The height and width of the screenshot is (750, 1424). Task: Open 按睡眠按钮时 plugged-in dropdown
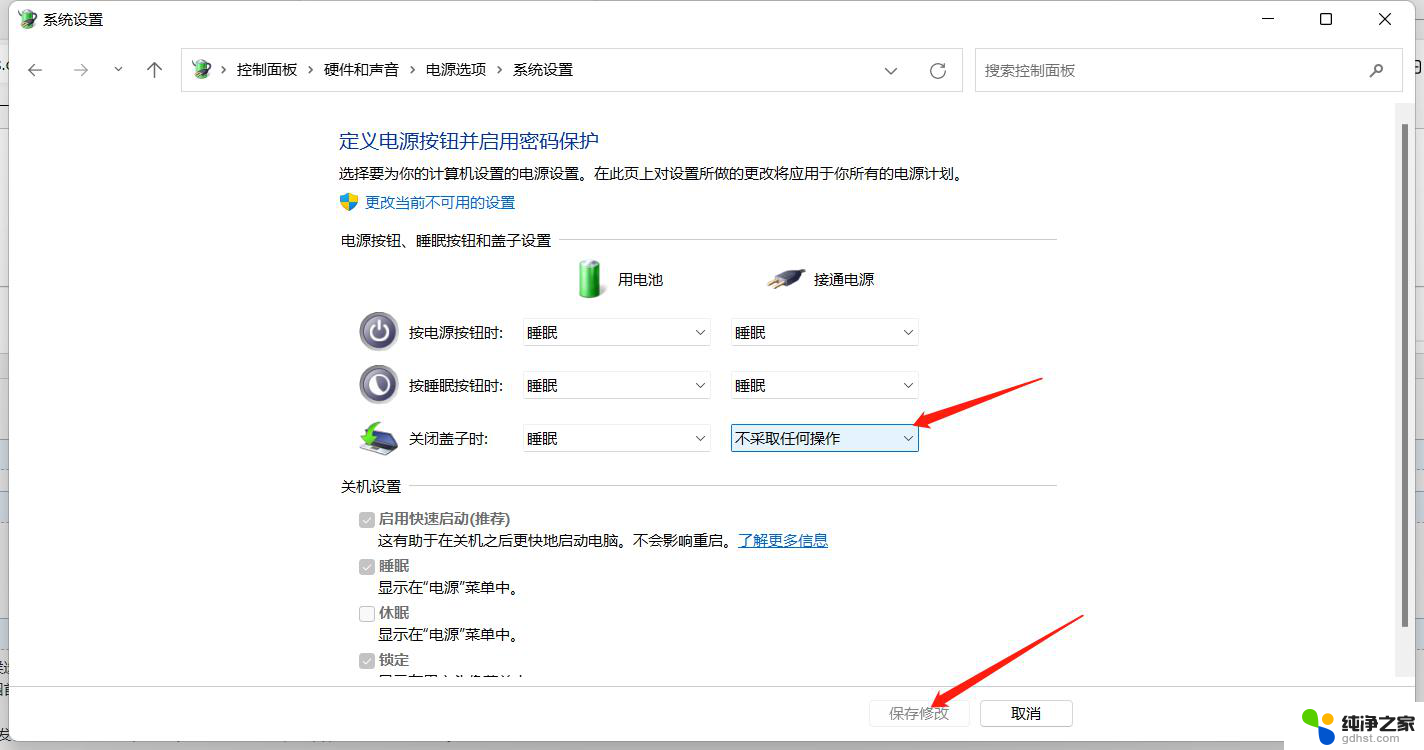[x=825, y=386]
